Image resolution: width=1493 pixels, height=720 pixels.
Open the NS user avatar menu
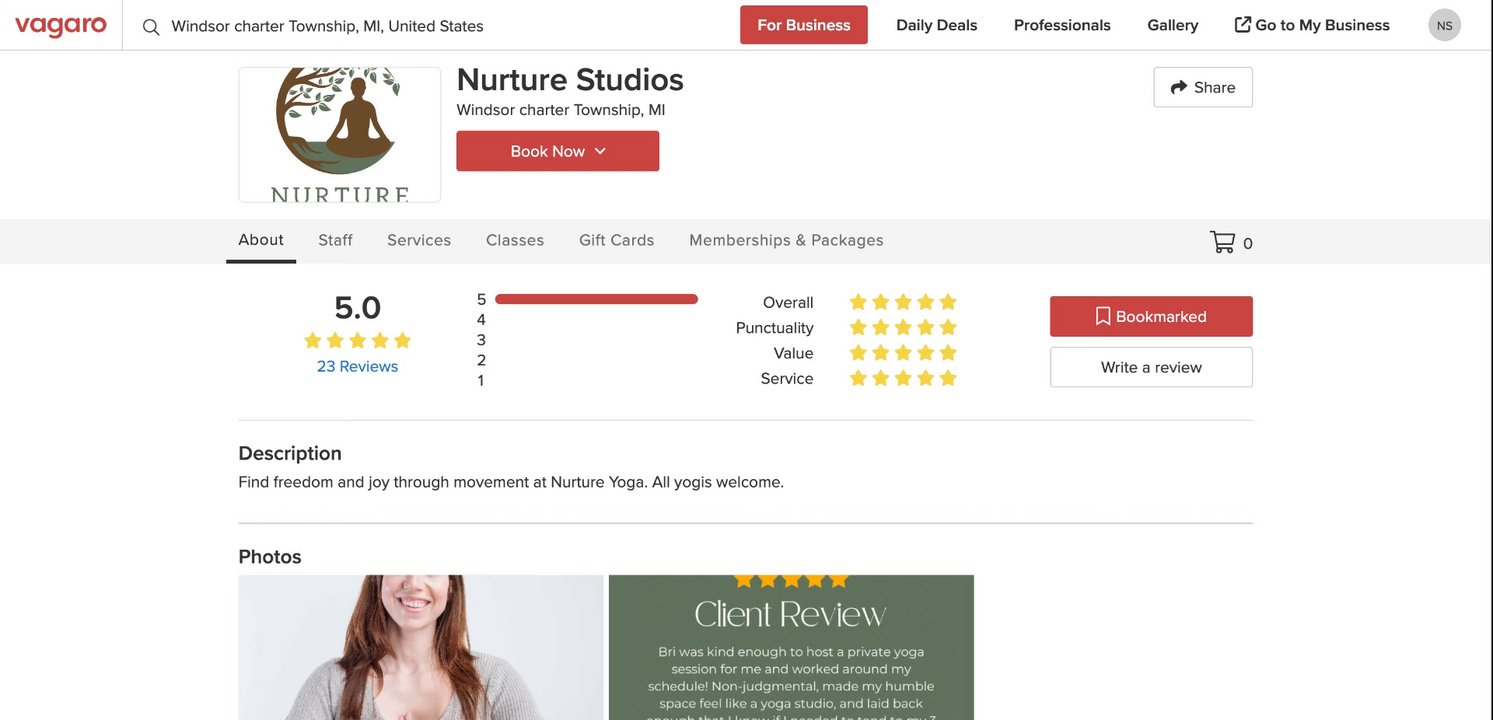(1445, 25)
